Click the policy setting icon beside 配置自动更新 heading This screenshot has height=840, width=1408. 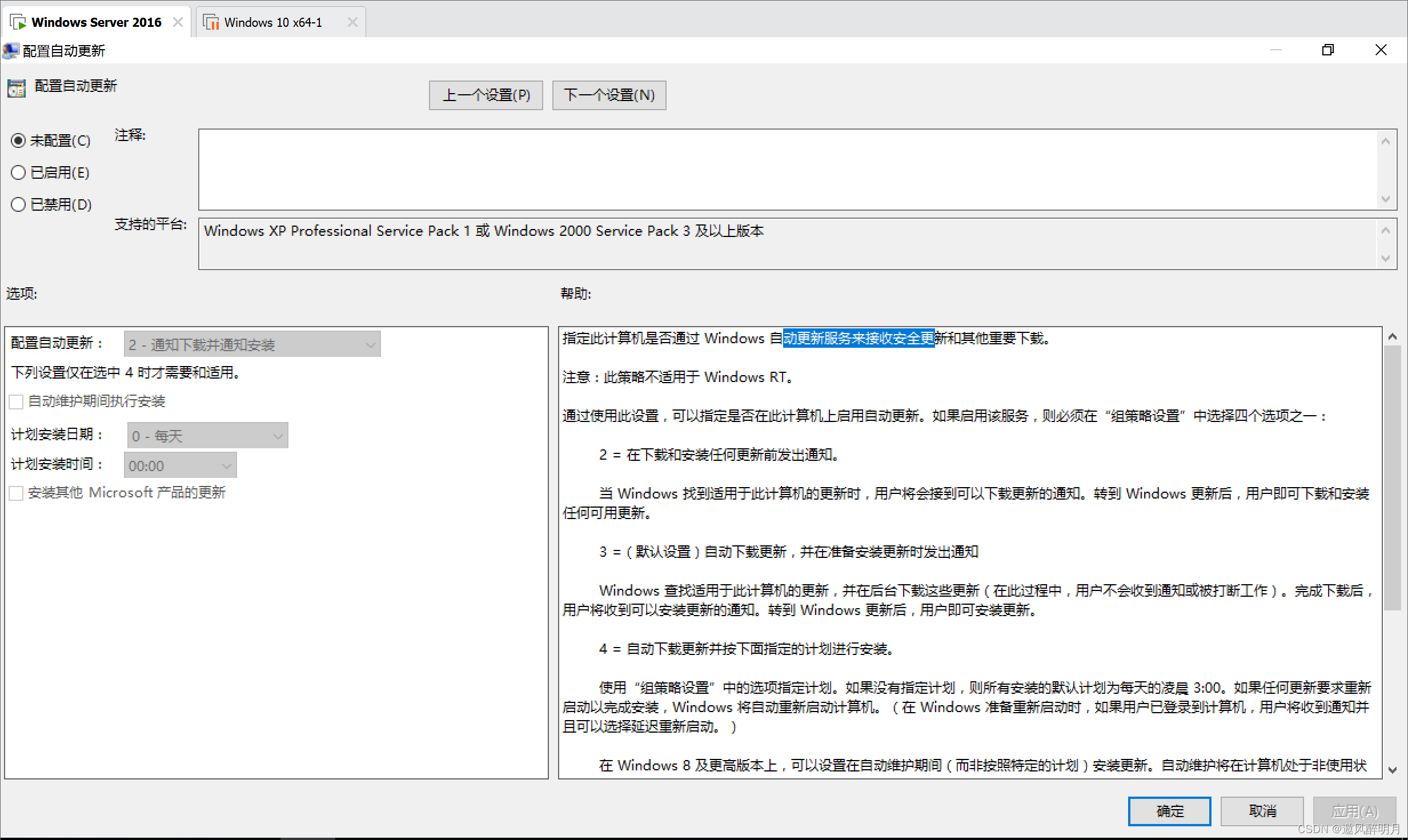click(17, 88)
